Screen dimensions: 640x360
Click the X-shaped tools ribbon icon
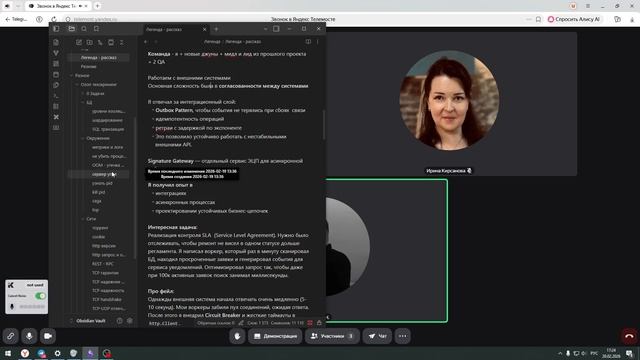[x=56, y=117]
